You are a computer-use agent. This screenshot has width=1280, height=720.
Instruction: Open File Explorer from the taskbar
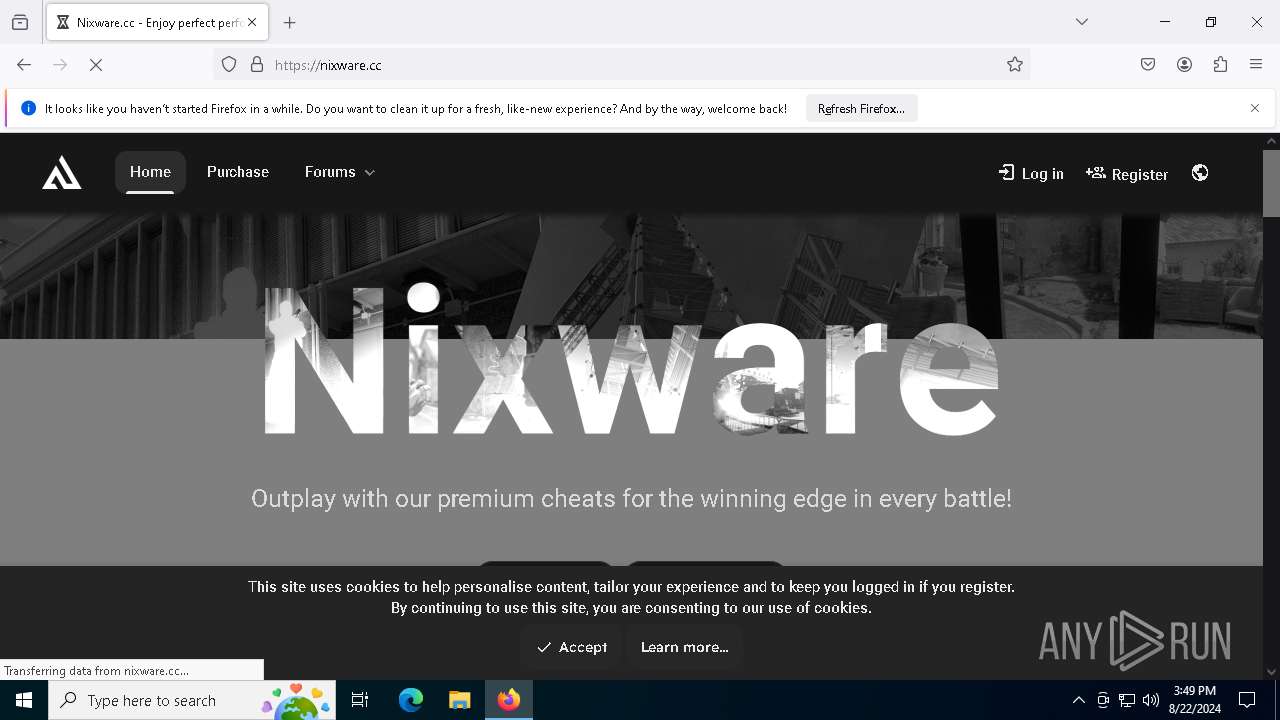(x=459, y=700)
